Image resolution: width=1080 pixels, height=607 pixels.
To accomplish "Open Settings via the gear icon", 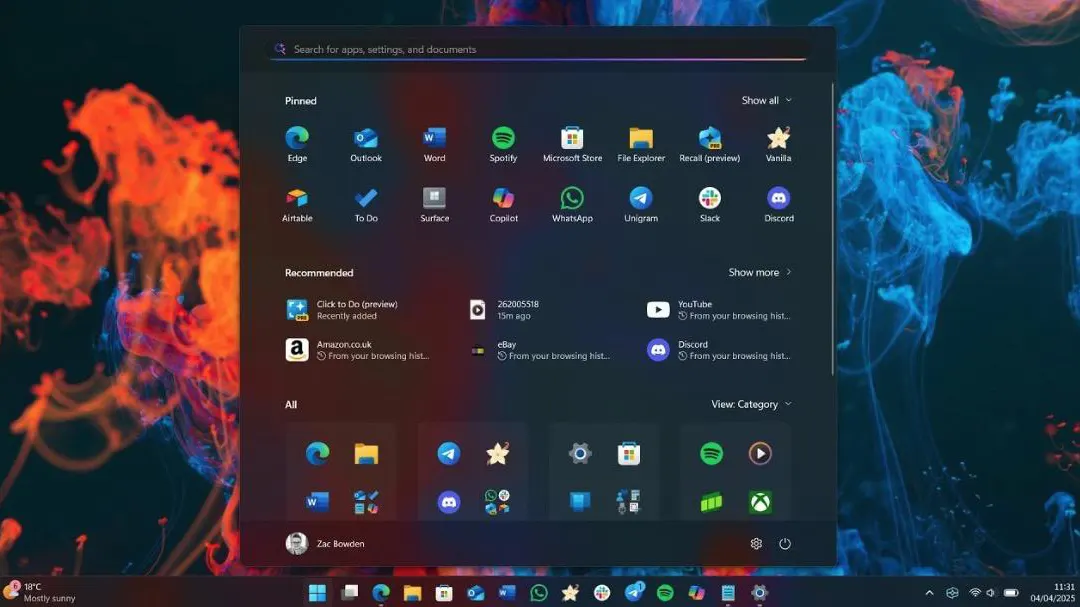I will [756, 543].
